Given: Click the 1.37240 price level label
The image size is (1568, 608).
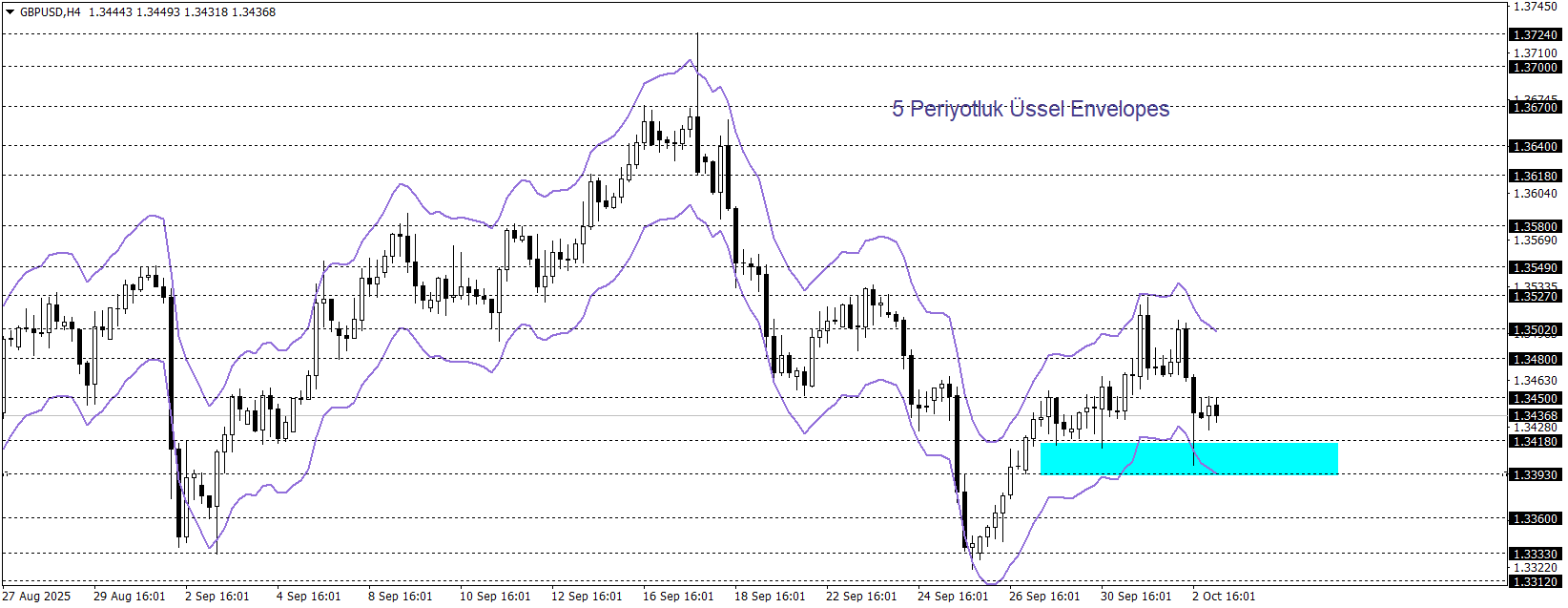Looking at the screenshot, I should coord(1535,35).
